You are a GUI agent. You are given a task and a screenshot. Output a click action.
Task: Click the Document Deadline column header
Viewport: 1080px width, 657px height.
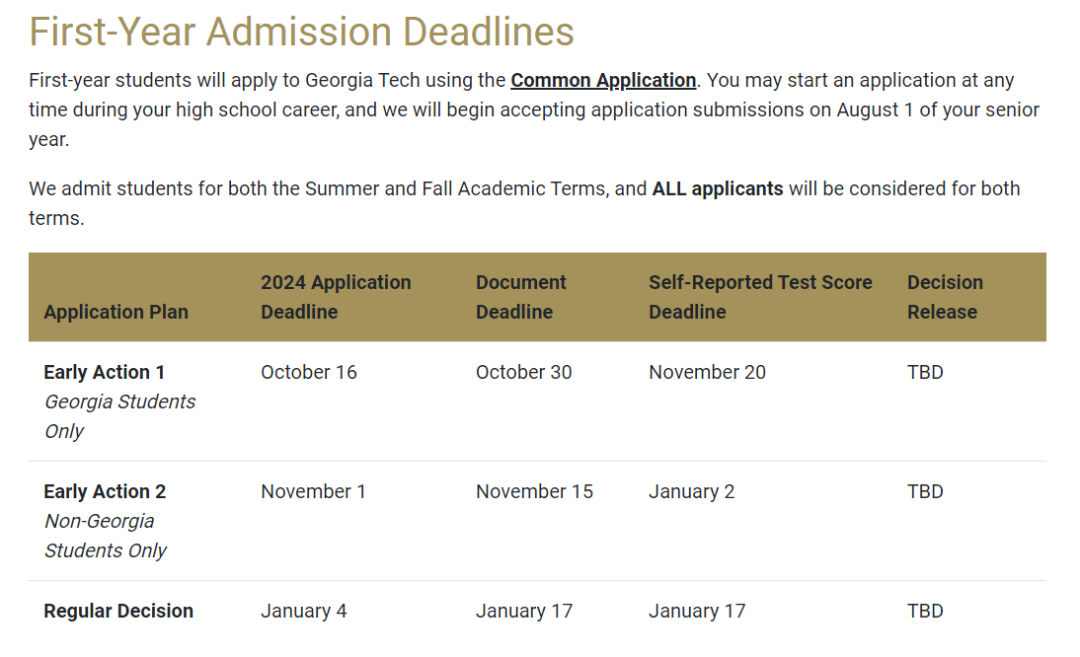521,297
